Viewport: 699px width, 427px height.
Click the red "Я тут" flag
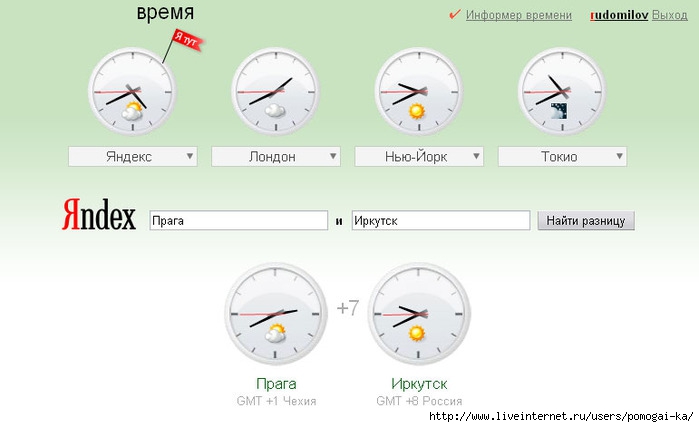[x=185, y=40]
